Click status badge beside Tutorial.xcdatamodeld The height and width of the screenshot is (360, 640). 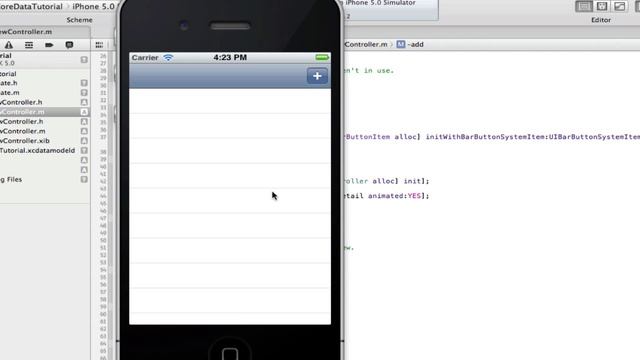click(84, 151)
